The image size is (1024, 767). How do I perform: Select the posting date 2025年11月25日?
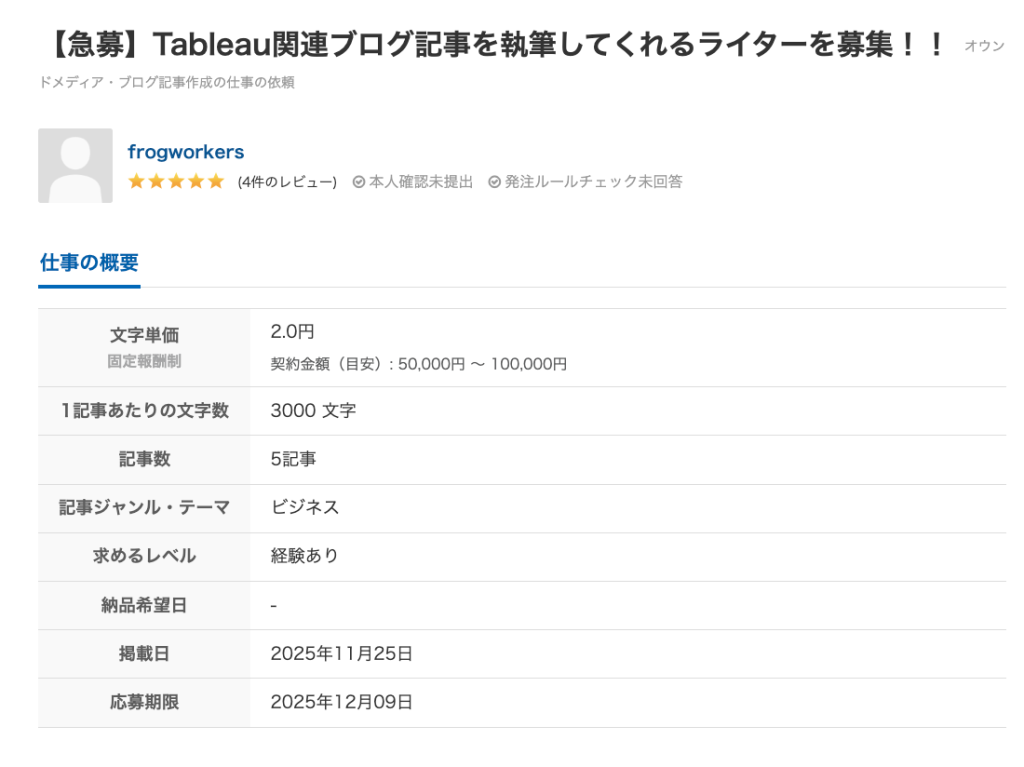341,654
